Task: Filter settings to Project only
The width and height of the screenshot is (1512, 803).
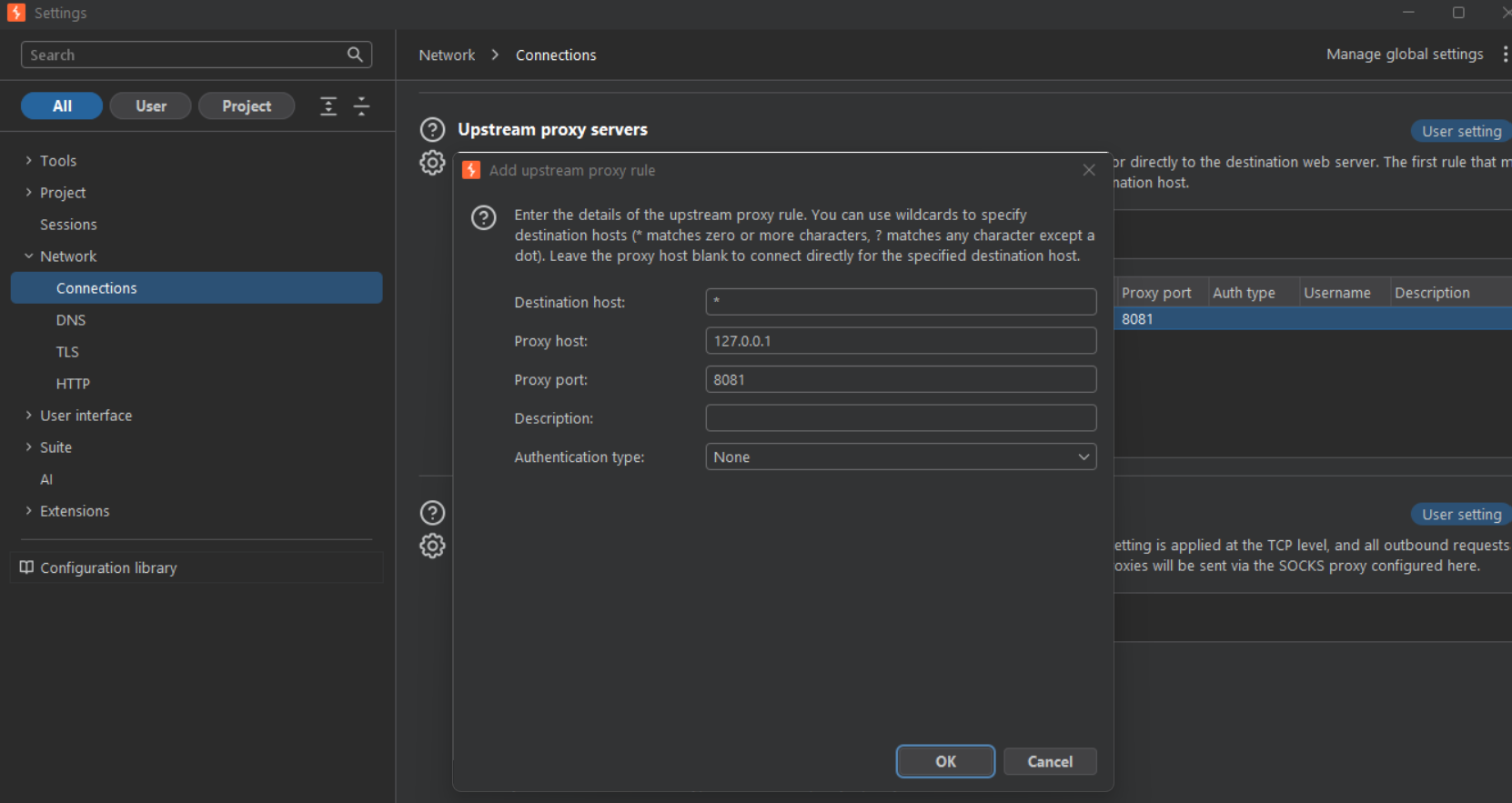Action: pyautogui.click(x=247, y=105)
